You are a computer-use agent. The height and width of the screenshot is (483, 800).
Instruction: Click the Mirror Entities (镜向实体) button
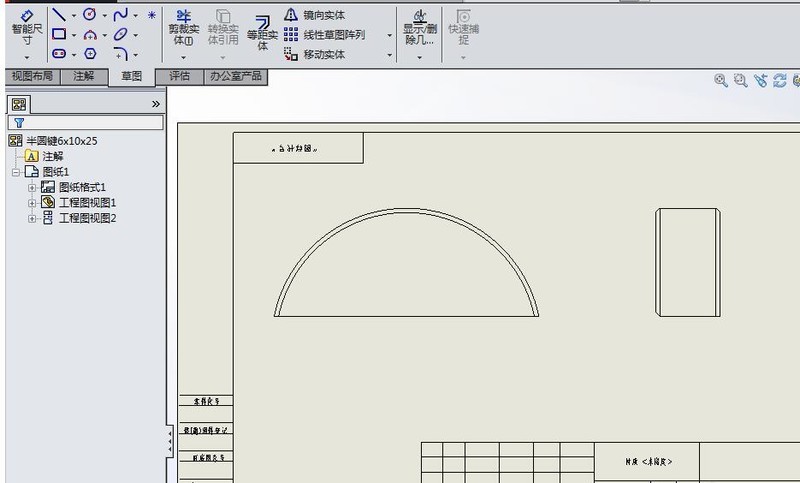(x=314, y=15)
